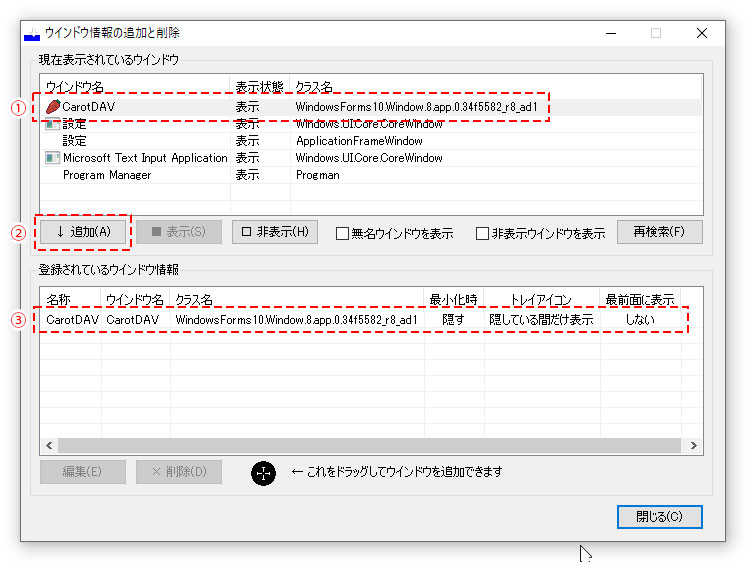Image resolution: width=746 pixels, height=562 pixels.
Task: Click the 非表示(H) button
Action: 275,232
